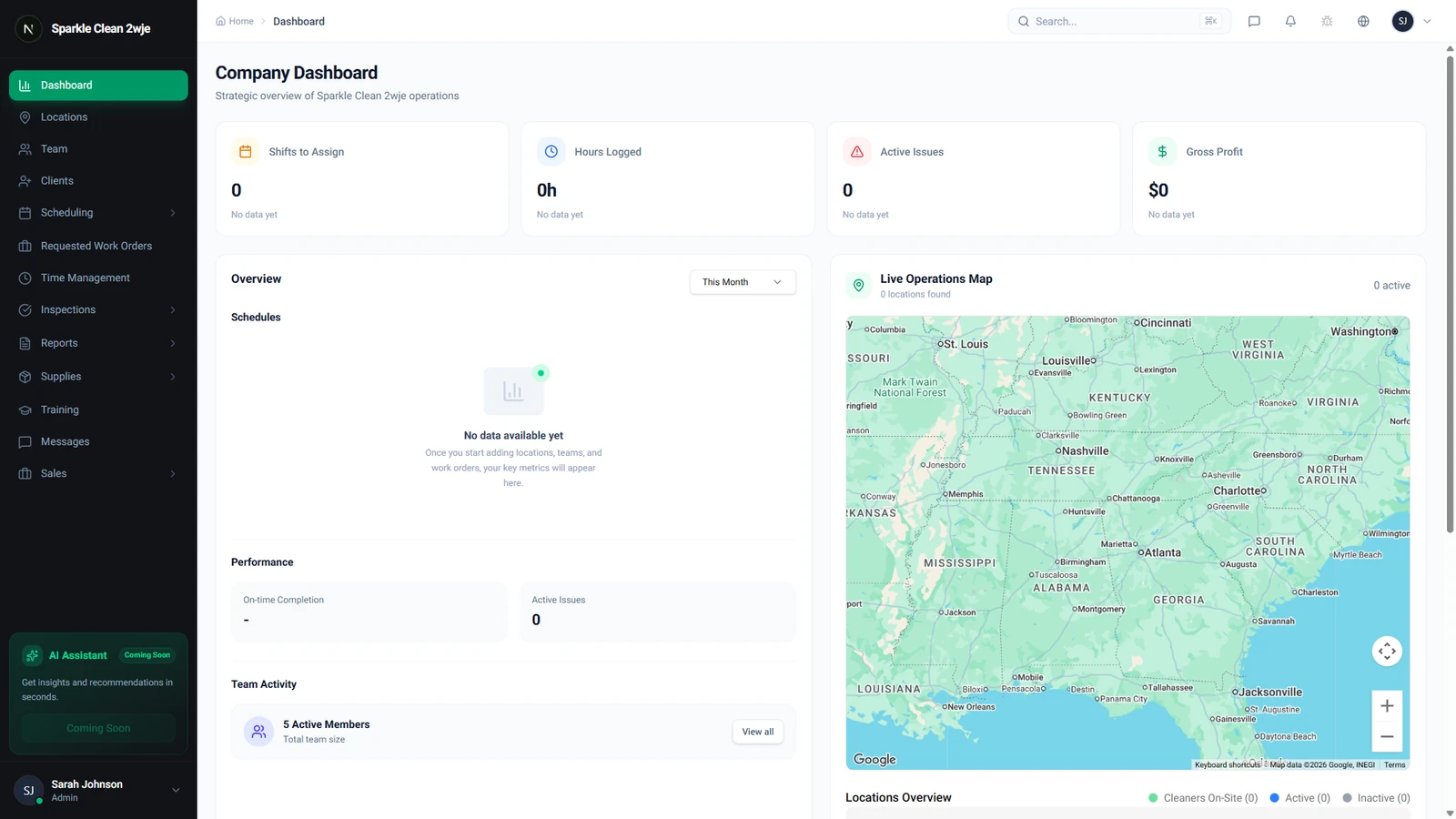Click the Scheduling calendar icon
This screenshot has height=819, width=1456.
click(x=25, y=213)
